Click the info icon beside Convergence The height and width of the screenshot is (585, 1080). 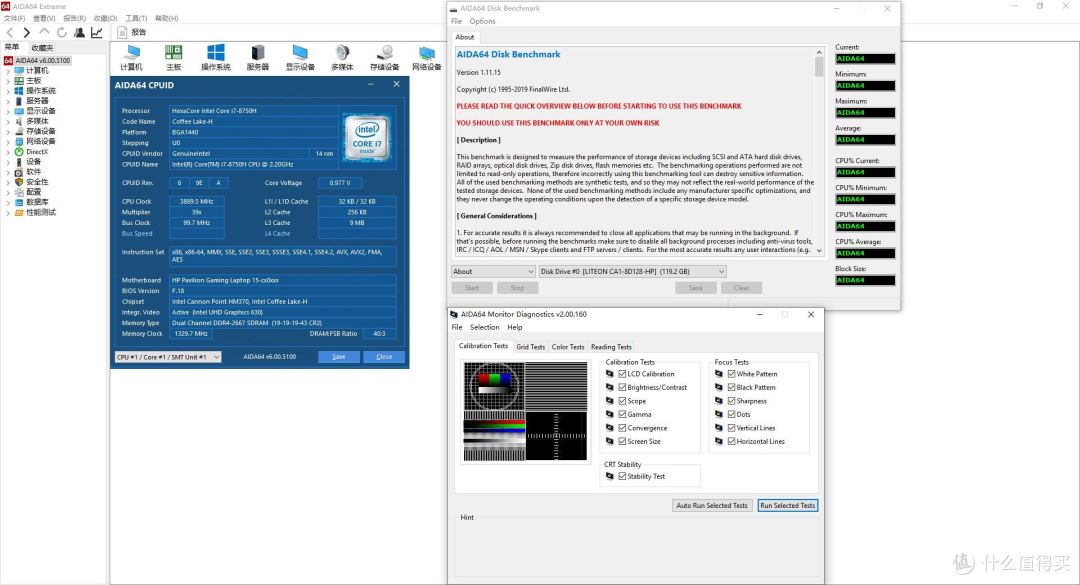pyautogui.click(x=610, y=428)
